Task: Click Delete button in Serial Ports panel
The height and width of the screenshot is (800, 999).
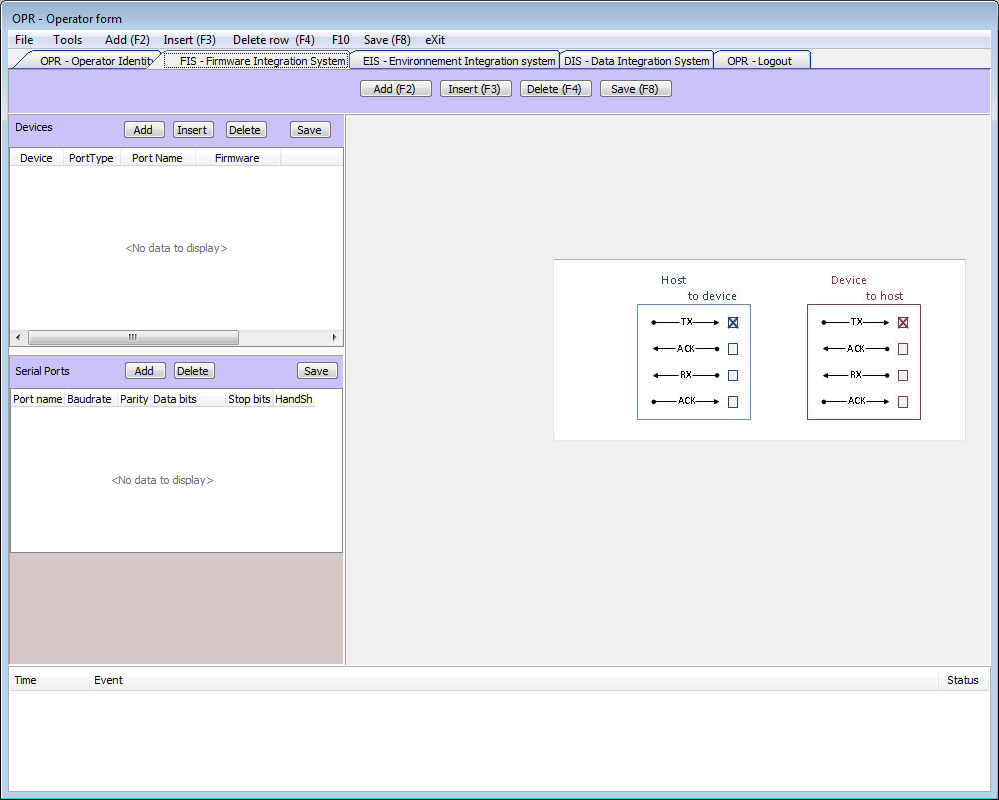Action: [193, 371]
